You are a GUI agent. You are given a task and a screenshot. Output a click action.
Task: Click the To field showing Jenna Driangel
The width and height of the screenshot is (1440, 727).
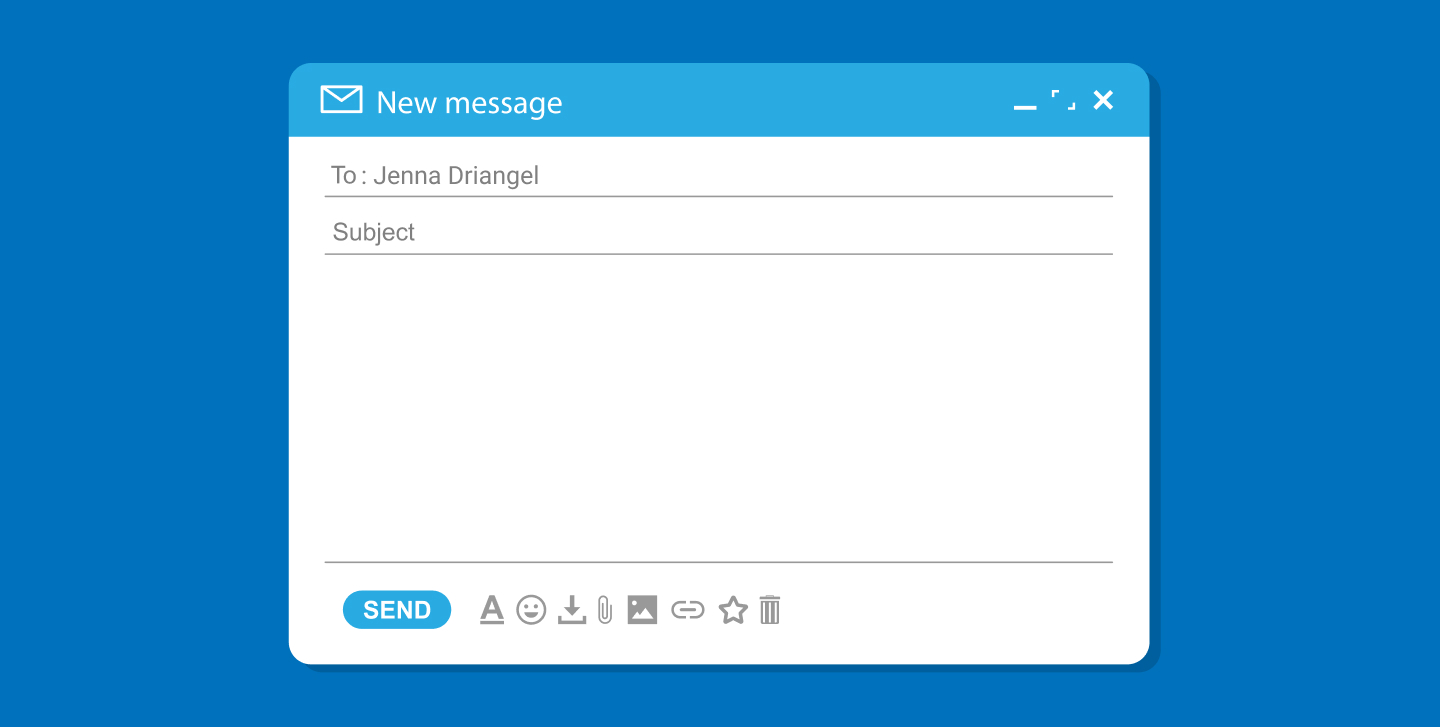[x=718, y=176]
